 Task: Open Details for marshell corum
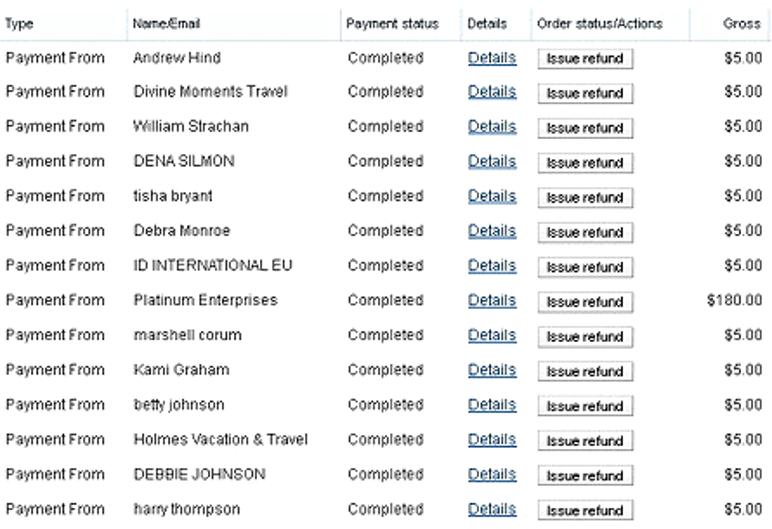[492, 335]
